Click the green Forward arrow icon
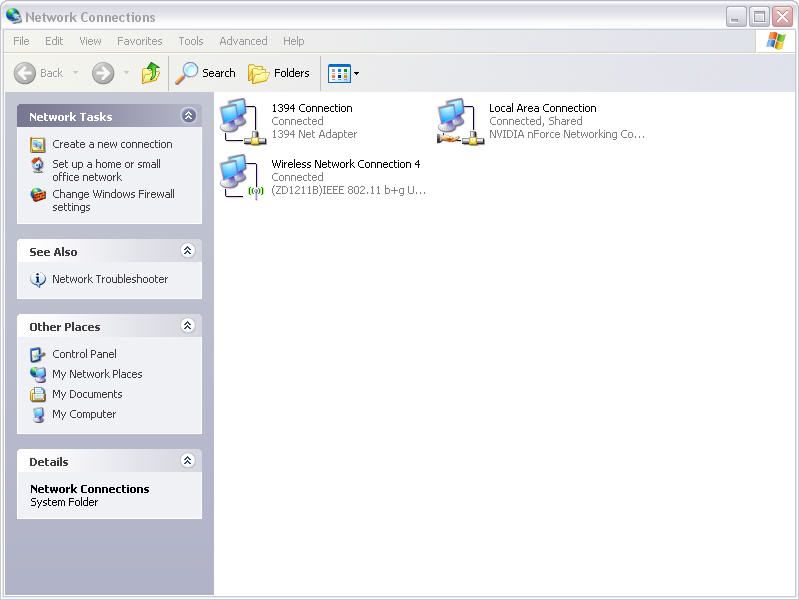 [x=103, y=73]
